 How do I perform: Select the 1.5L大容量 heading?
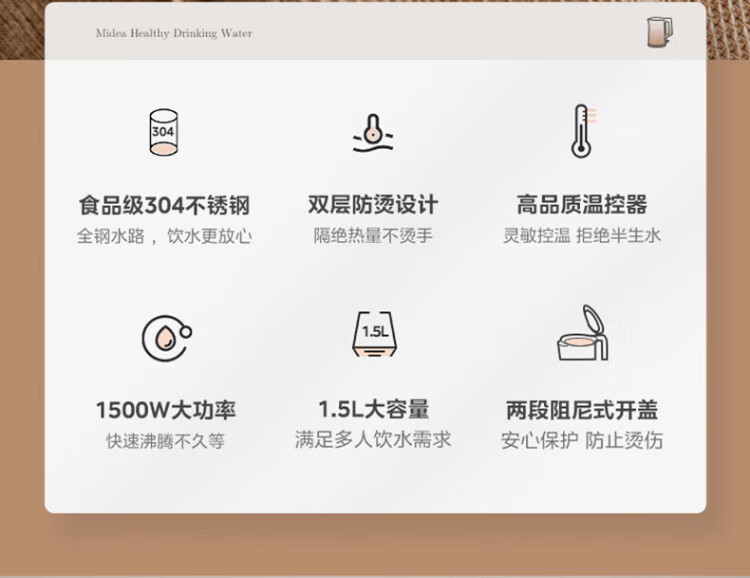(374, 409)
